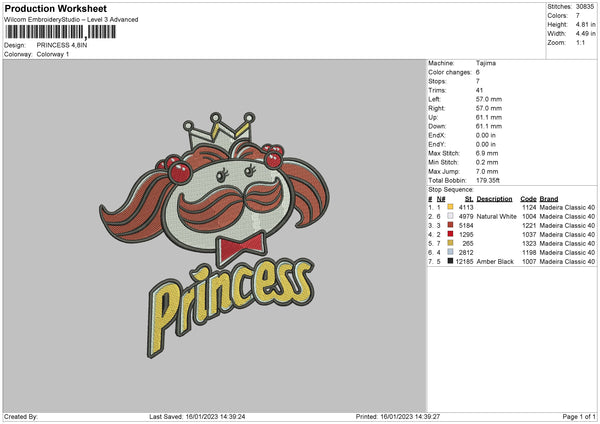Click the 'EndX:' label

[x=437, y=135]
